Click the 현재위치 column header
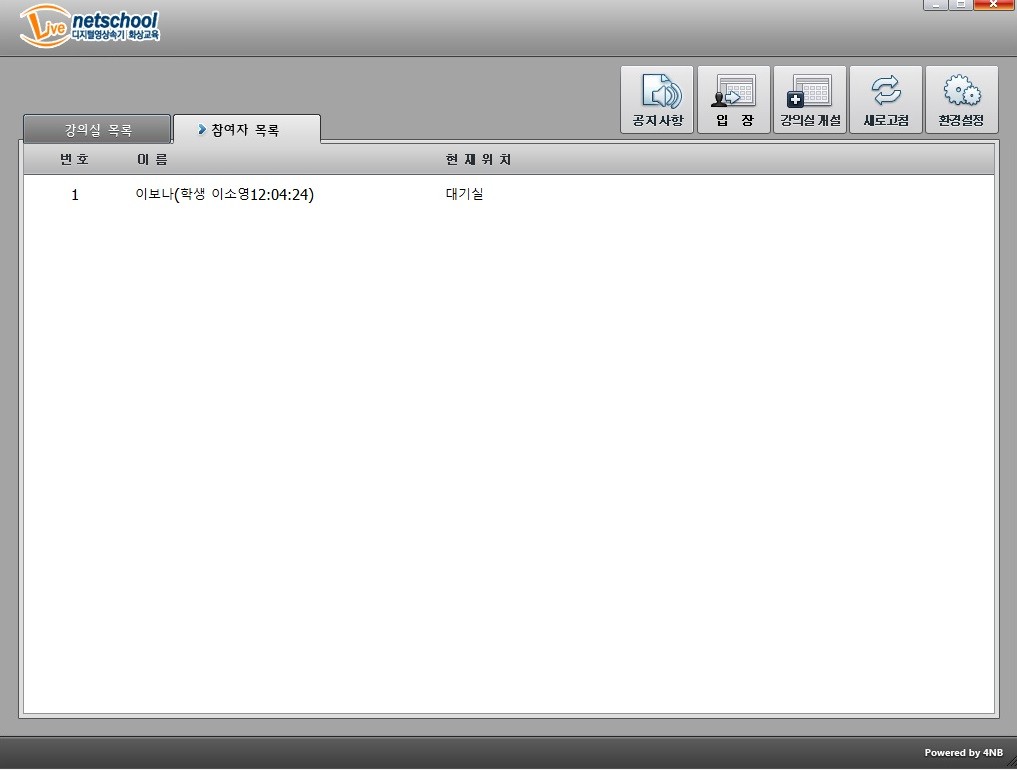The image size is (1017, 770). [478, 160]
